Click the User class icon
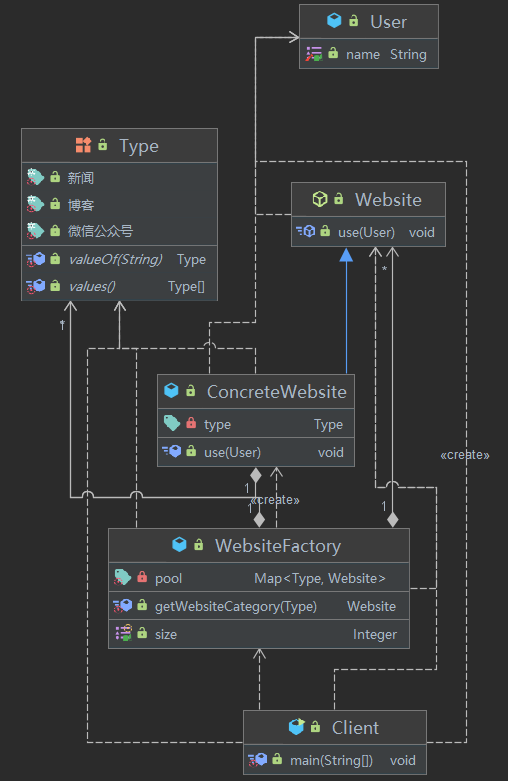The height and width of the screenshot is (781, 508). (x=334, y=21)
